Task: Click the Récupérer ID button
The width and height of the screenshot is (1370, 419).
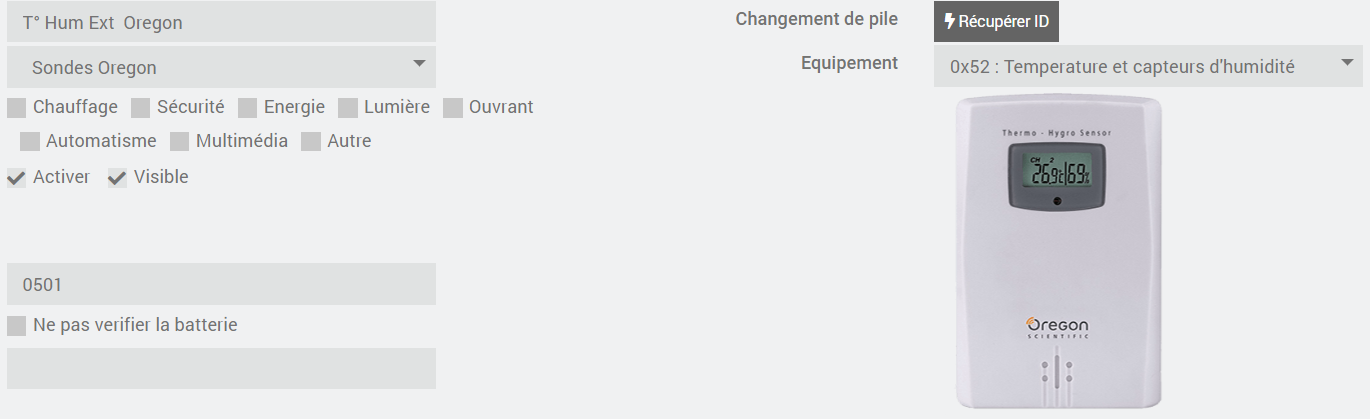Action: 996,21
